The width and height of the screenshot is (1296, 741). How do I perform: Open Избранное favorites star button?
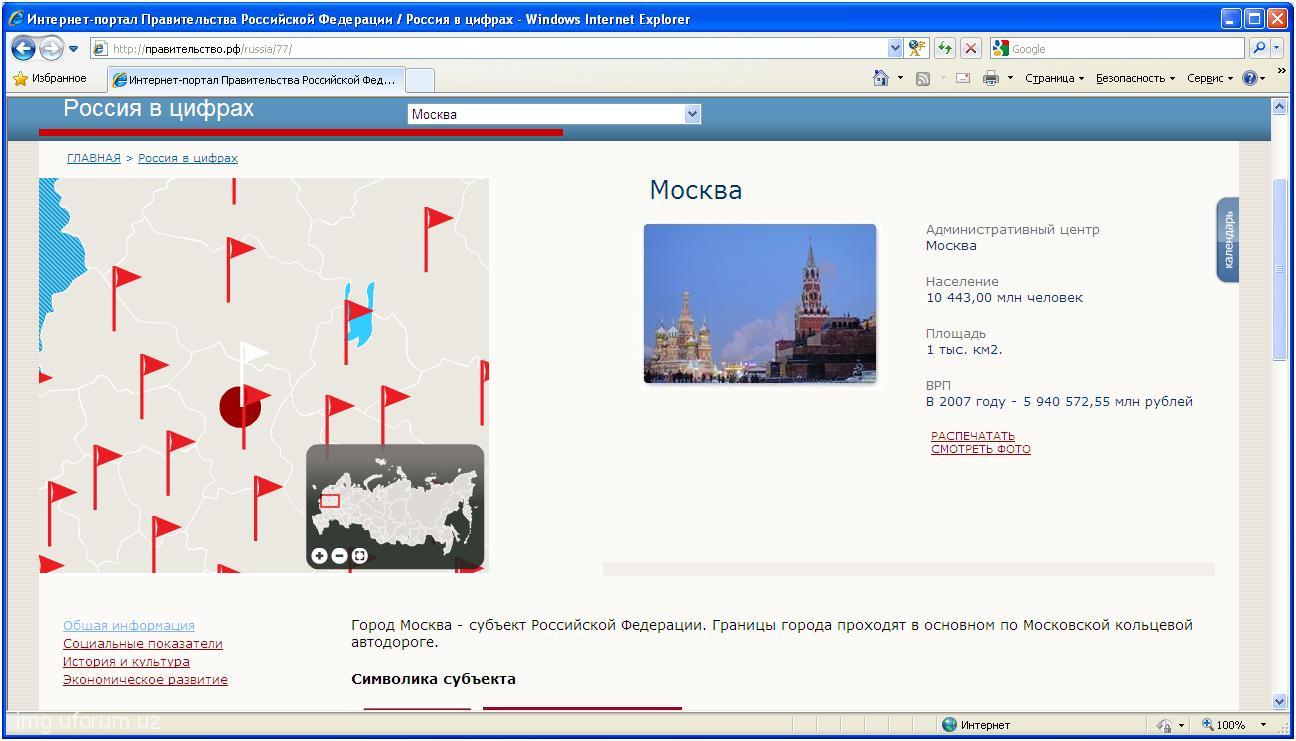point(50,78)
